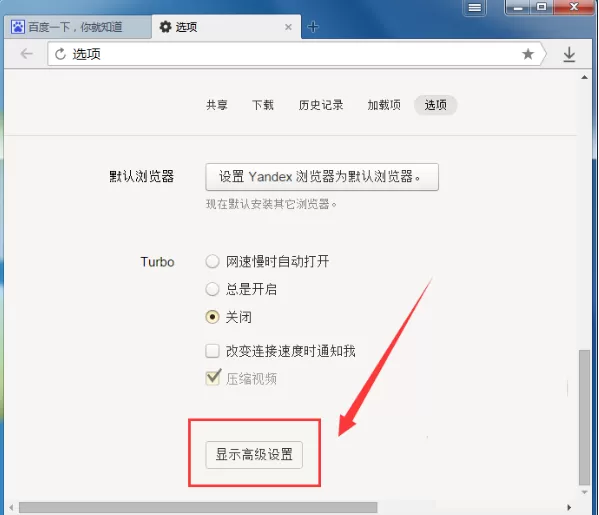Open a new tab with plus icon

tap(313, 27)
